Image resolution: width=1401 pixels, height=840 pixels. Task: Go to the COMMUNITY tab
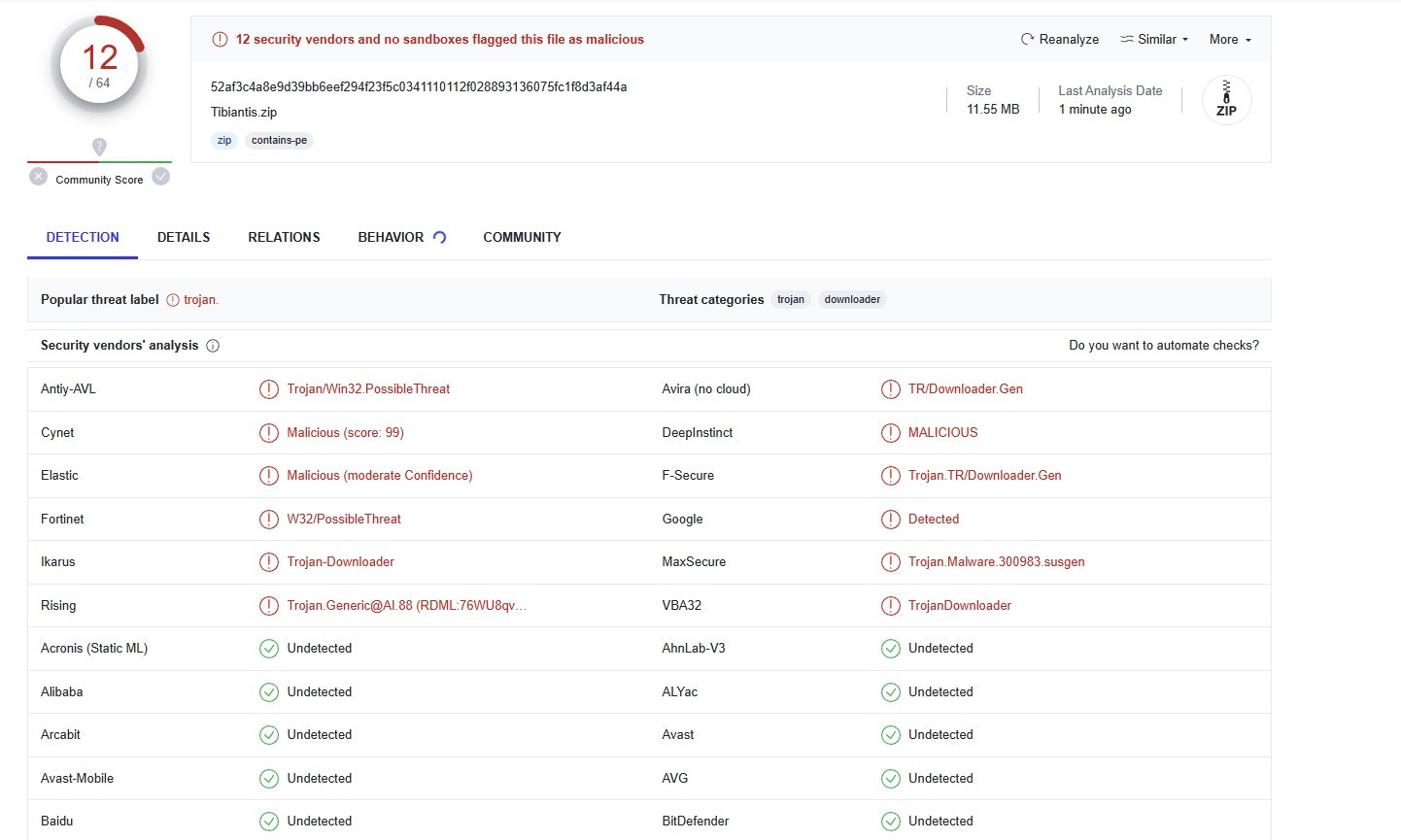522,237
